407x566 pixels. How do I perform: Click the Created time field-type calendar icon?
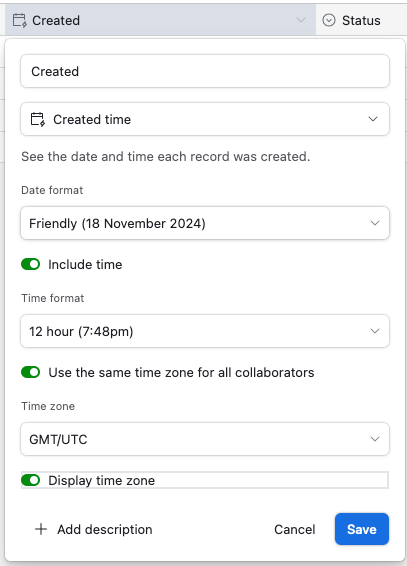point(38,119)
